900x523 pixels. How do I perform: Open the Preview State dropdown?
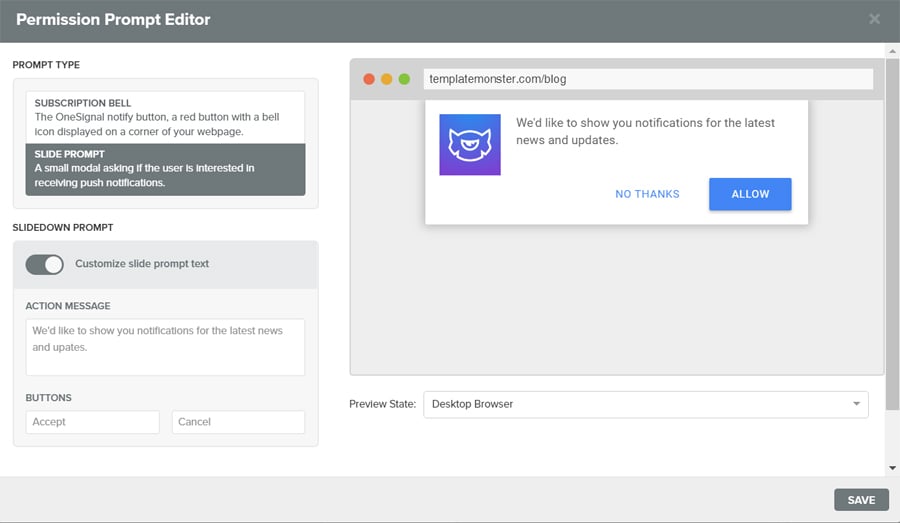[x=646, y=404]
